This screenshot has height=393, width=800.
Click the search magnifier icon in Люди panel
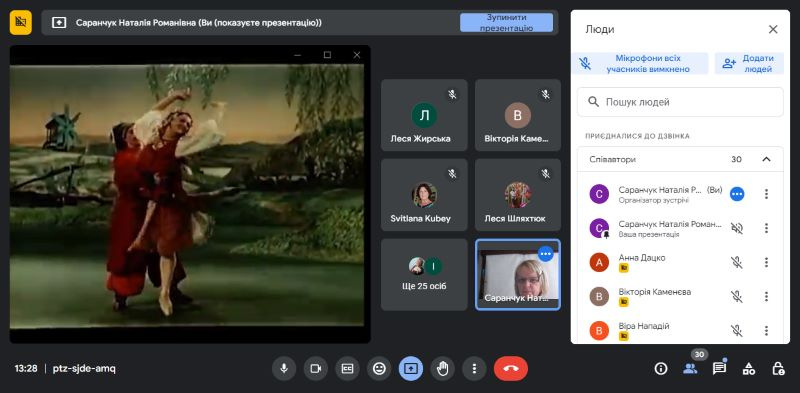[593, 102]
